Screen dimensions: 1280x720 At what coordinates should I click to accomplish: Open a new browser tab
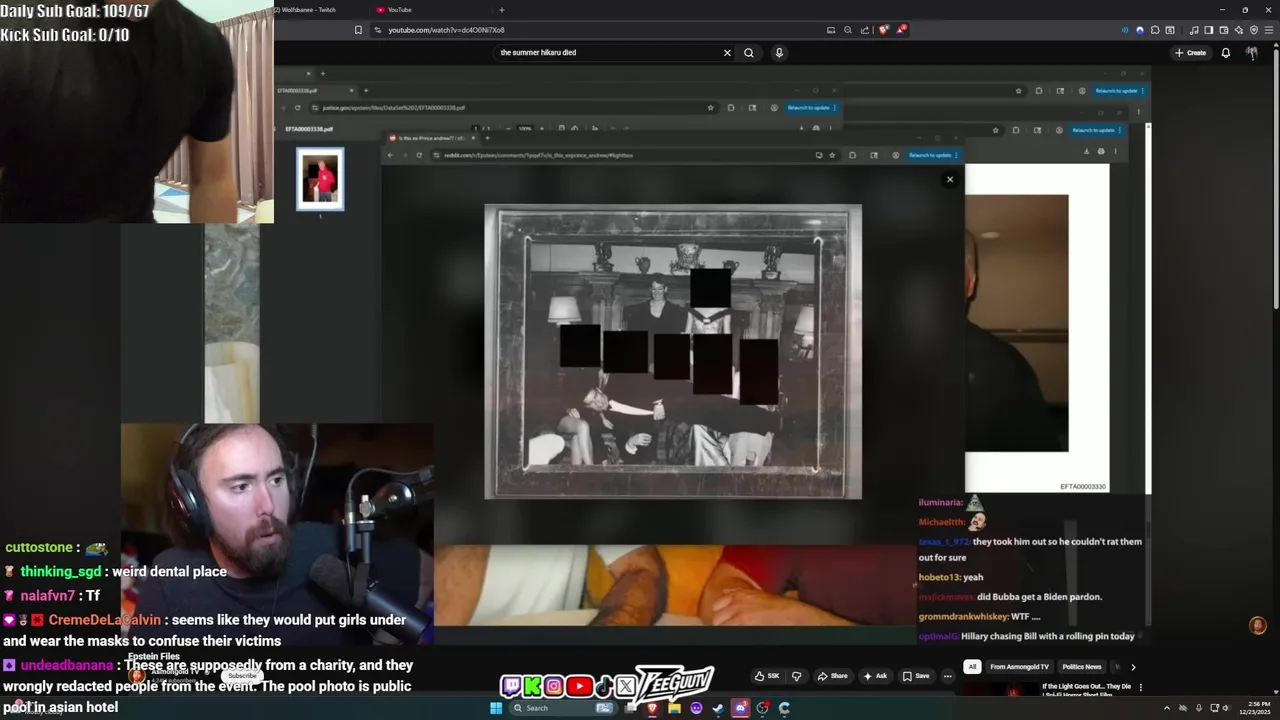pyautogui.click(x=501, y=10)
